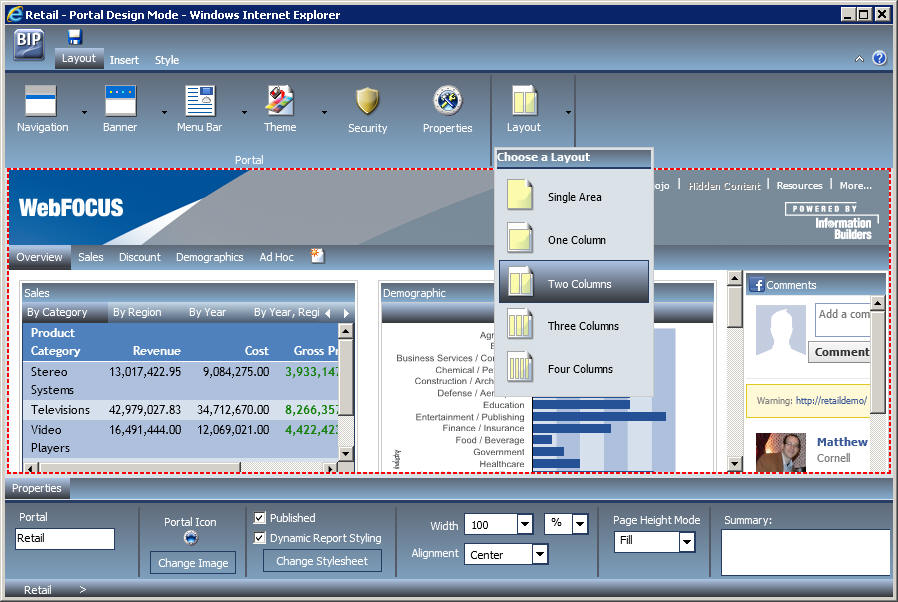Image resolution: width=898 pixels, height=602 pixels.
Task: Open the Page Height Mode dropdown
Action: pyautogui.click(x=687, y=542)
